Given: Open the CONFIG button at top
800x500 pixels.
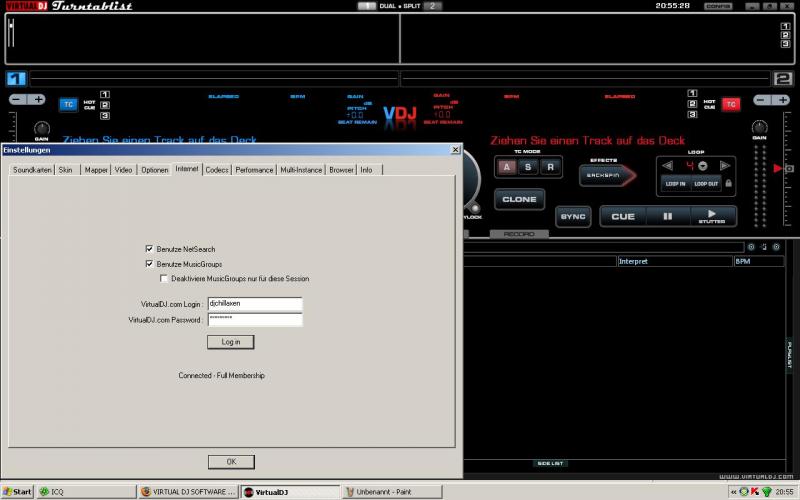Looking at the screenshot, I should 718,6.
